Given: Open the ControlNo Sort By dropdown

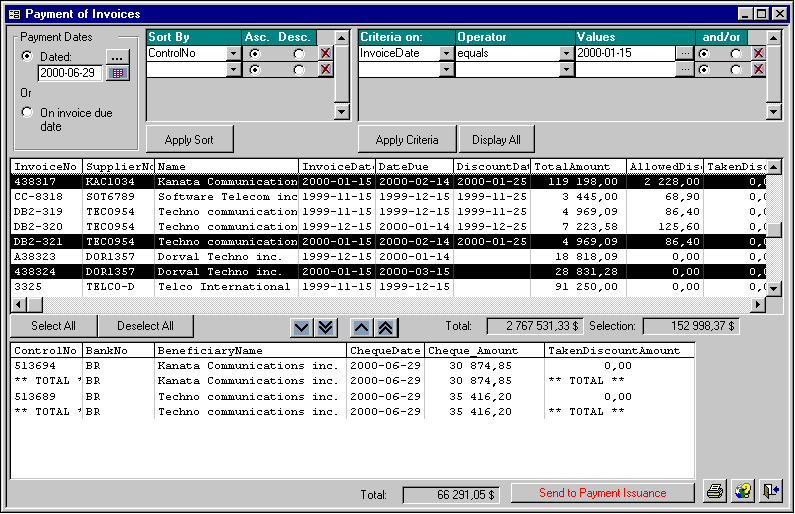Looking at the screenshot, I should coord(234,53).
